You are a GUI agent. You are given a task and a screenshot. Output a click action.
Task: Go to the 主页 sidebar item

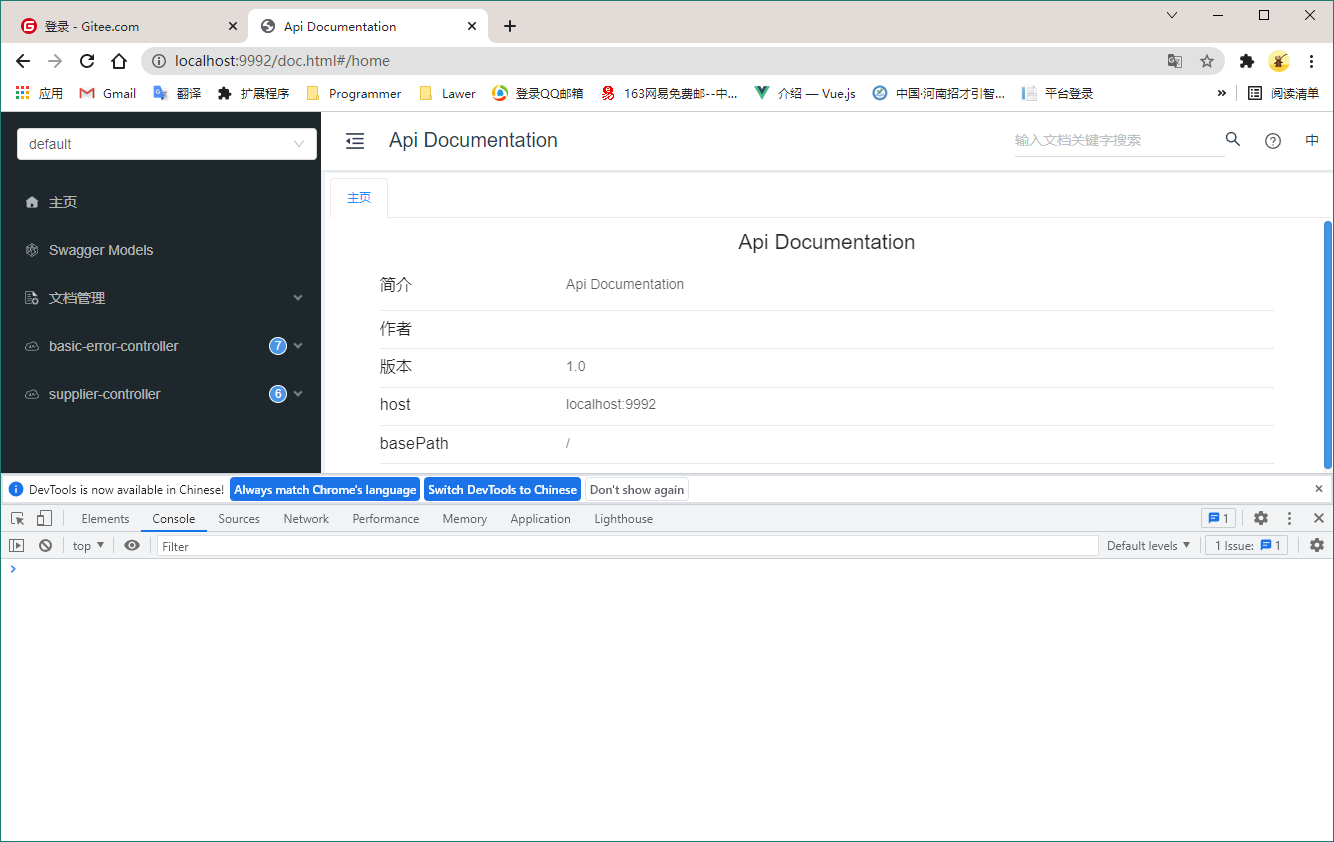pos(161,202)
